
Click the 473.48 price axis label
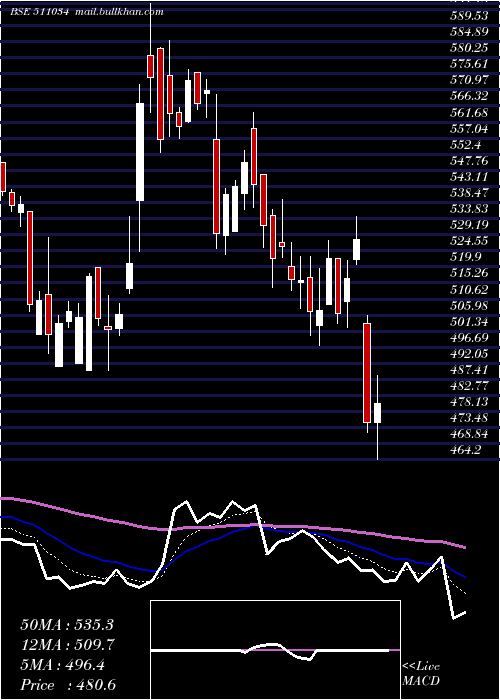pos(468,419)
